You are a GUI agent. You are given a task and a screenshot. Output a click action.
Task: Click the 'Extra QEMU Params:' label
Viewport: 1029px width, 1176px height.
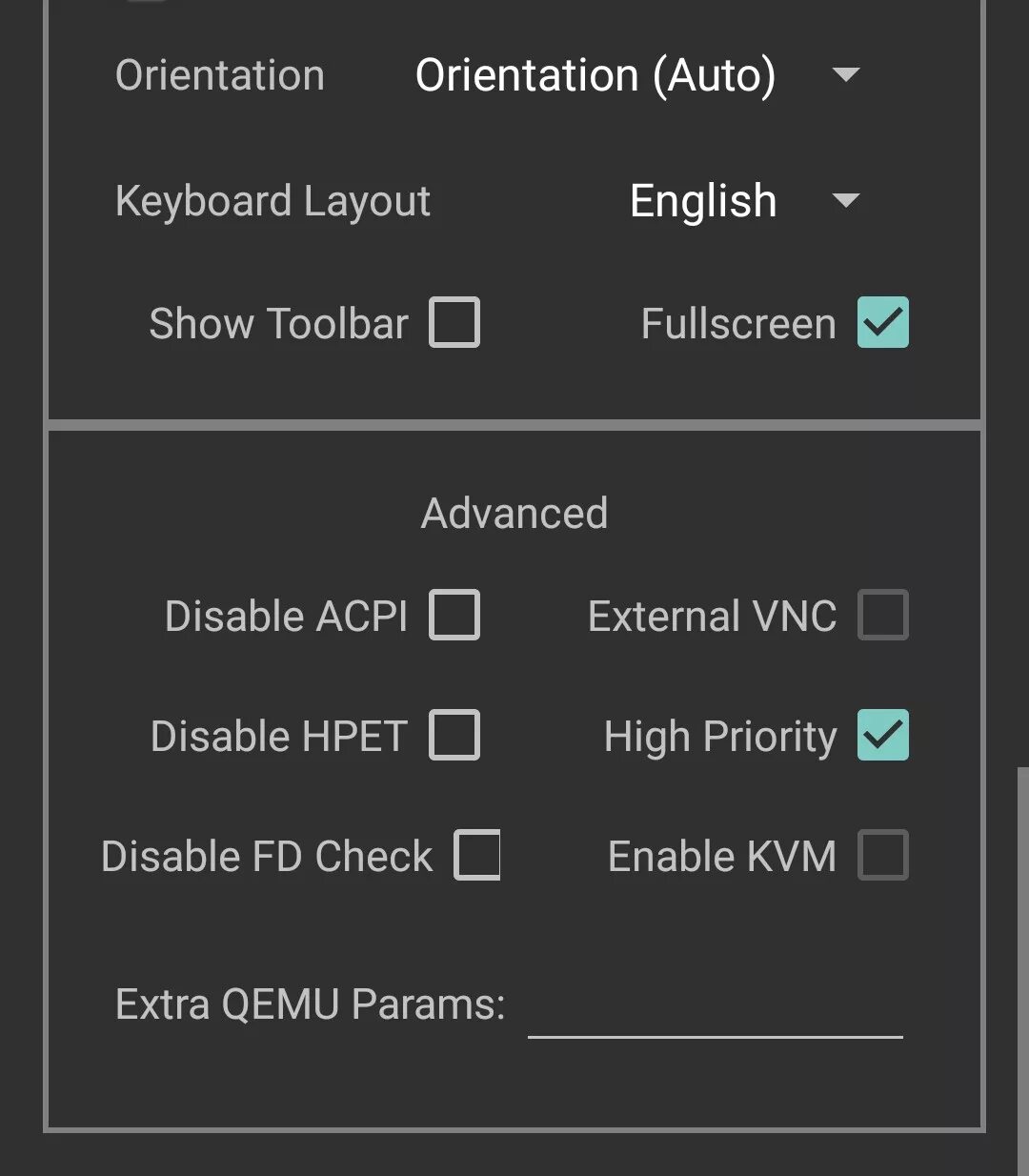310,1004
